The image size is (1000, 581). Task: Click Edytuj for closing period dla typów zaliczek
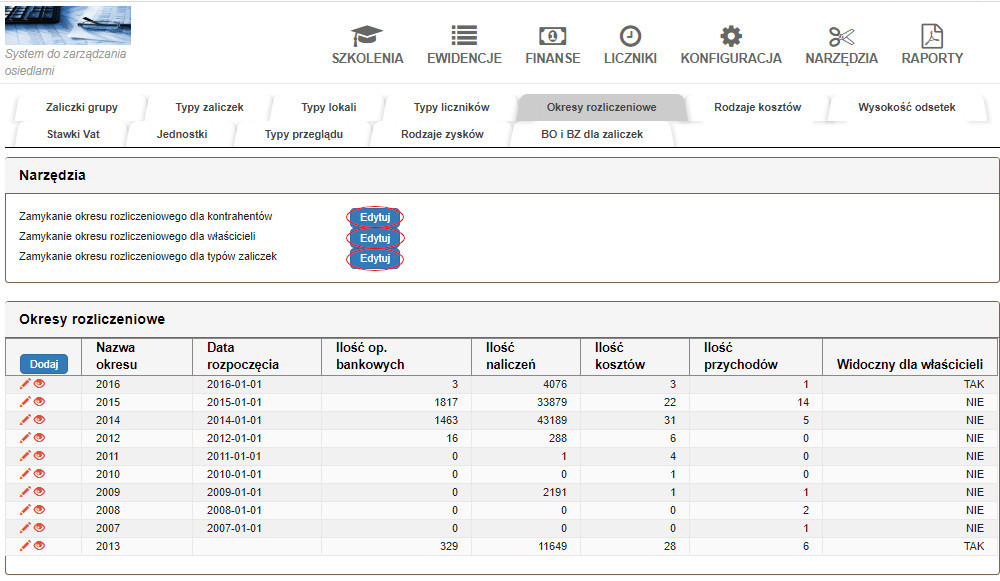pos(375,258)
